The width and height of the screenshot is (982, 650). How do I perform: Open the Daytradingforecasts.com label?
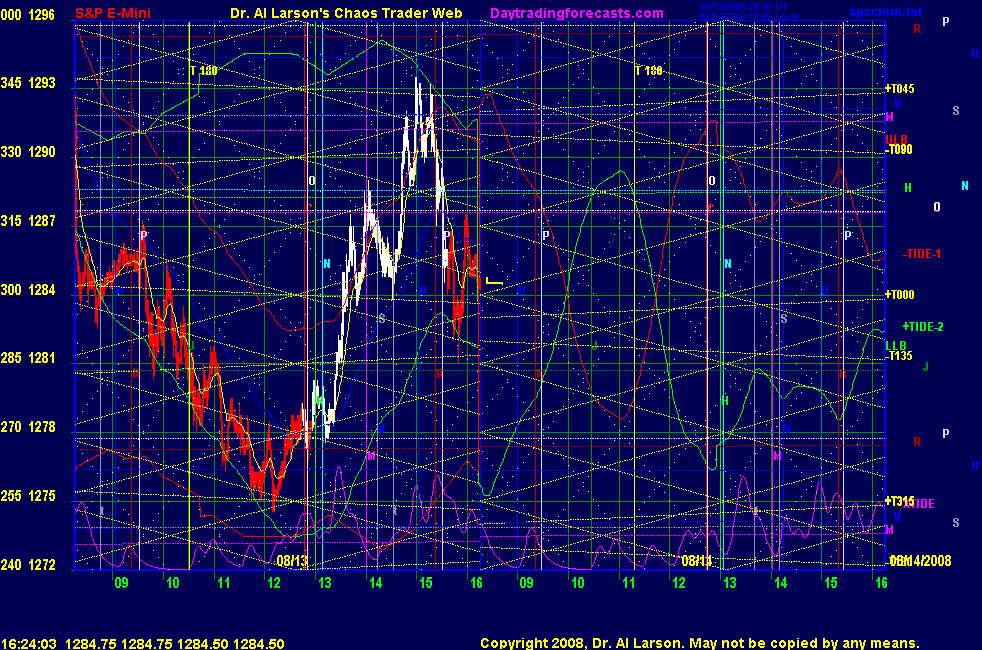577,13
